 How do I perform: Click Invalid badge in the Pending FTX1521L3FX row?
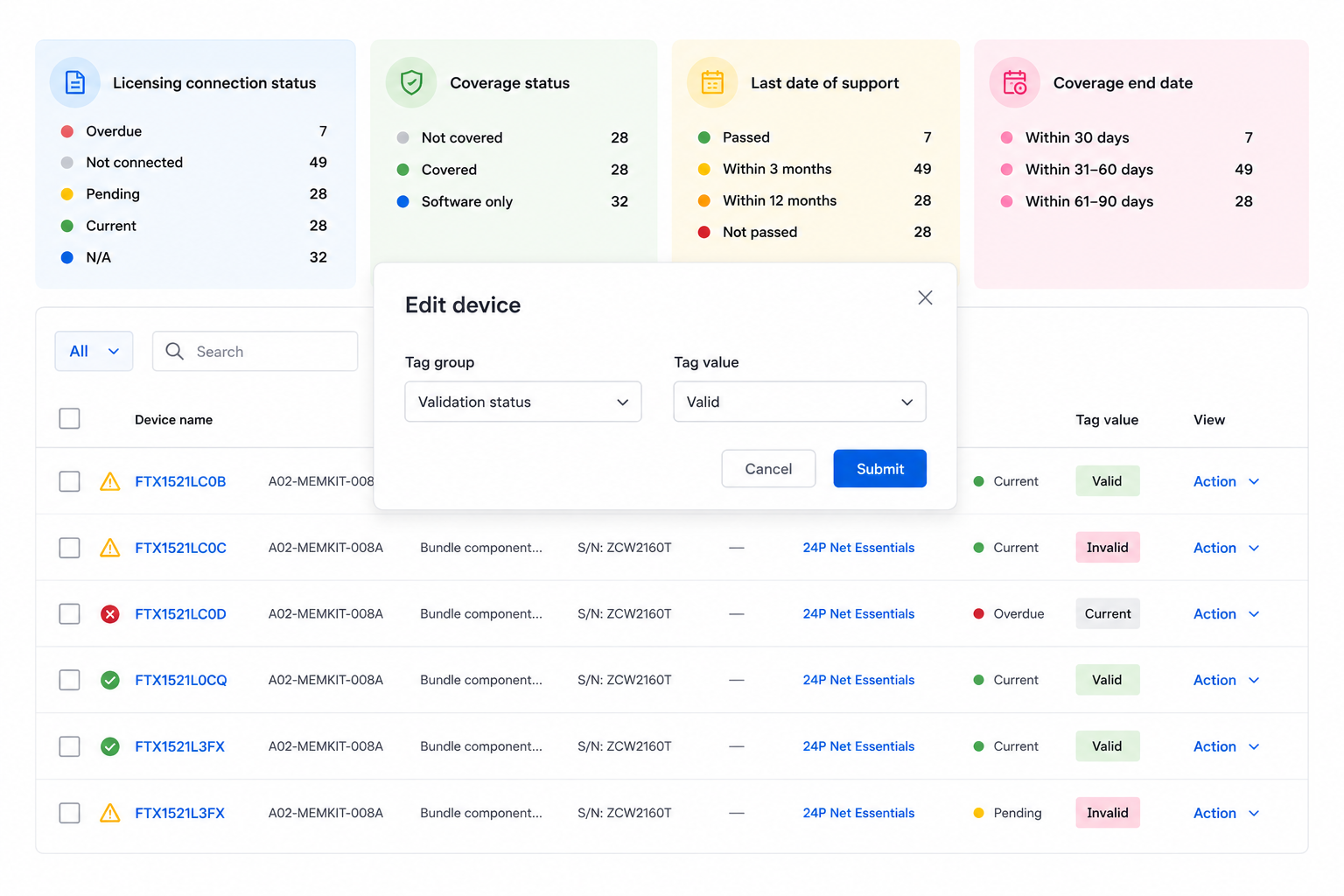click(1107, 813)
